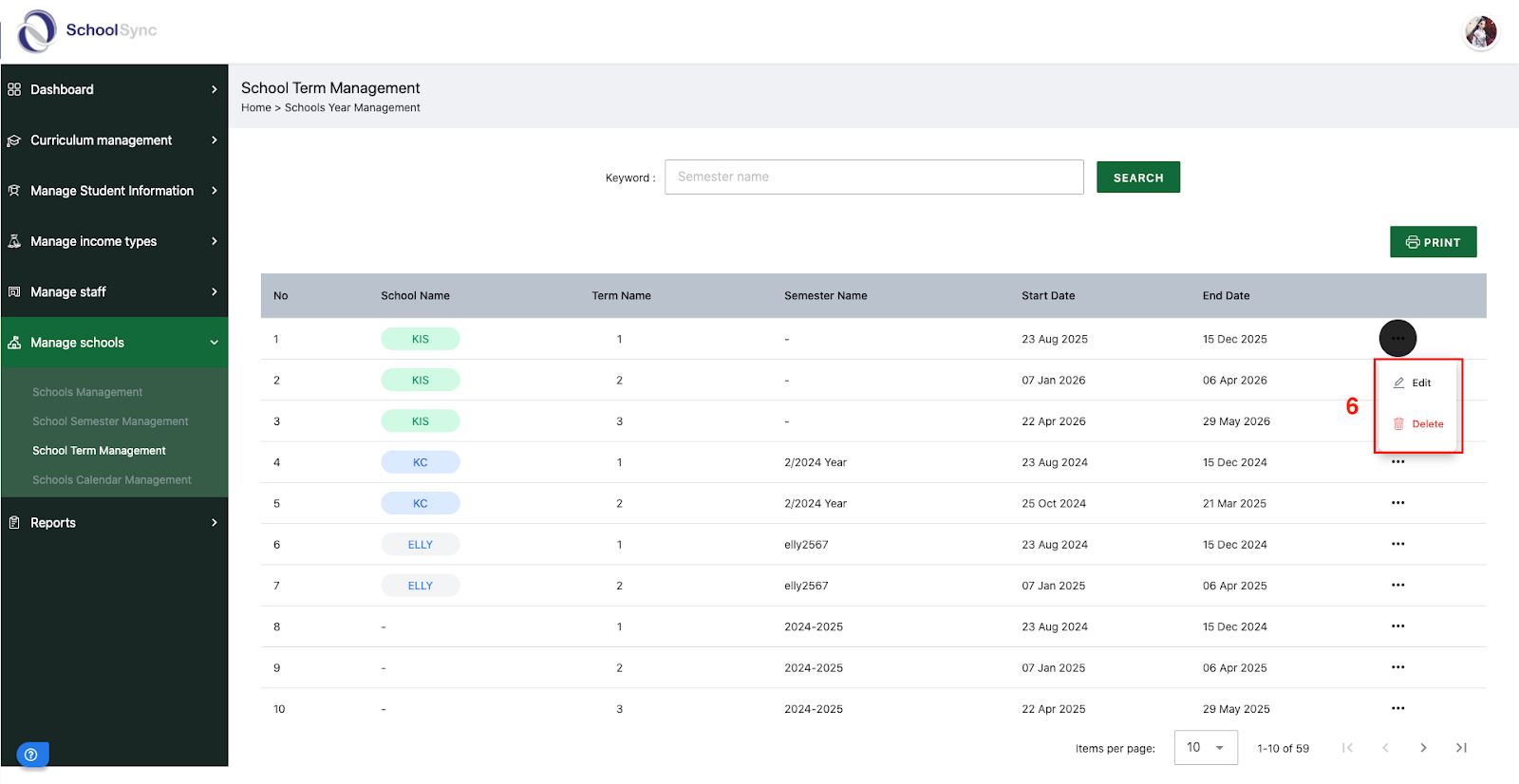Collapse the Manage schools section
The image size is (1519, 784).
pos(114,343)
